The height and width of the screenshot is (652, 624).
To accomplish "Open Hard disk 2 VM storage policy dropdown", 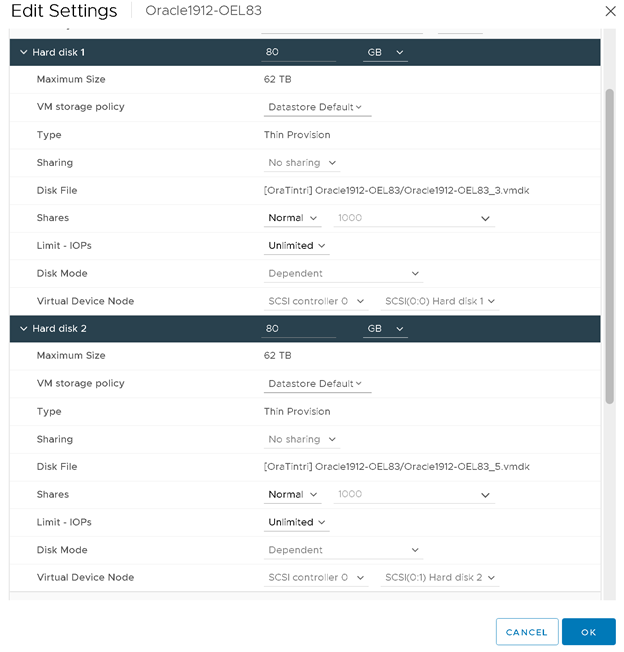I will pyautogui.click(x=316, y=384).
